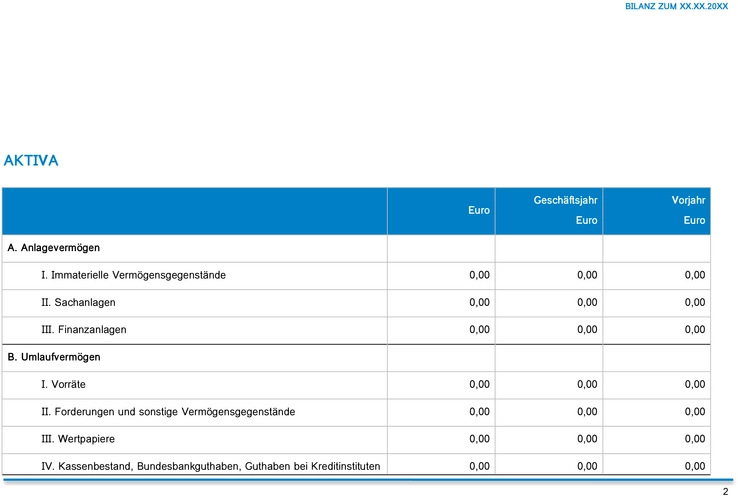Screen dimensions: 738x497
Task: Select 'II. Forderungen und sonstige Vermögensgegenstände' label
Action: pos(168,411)
